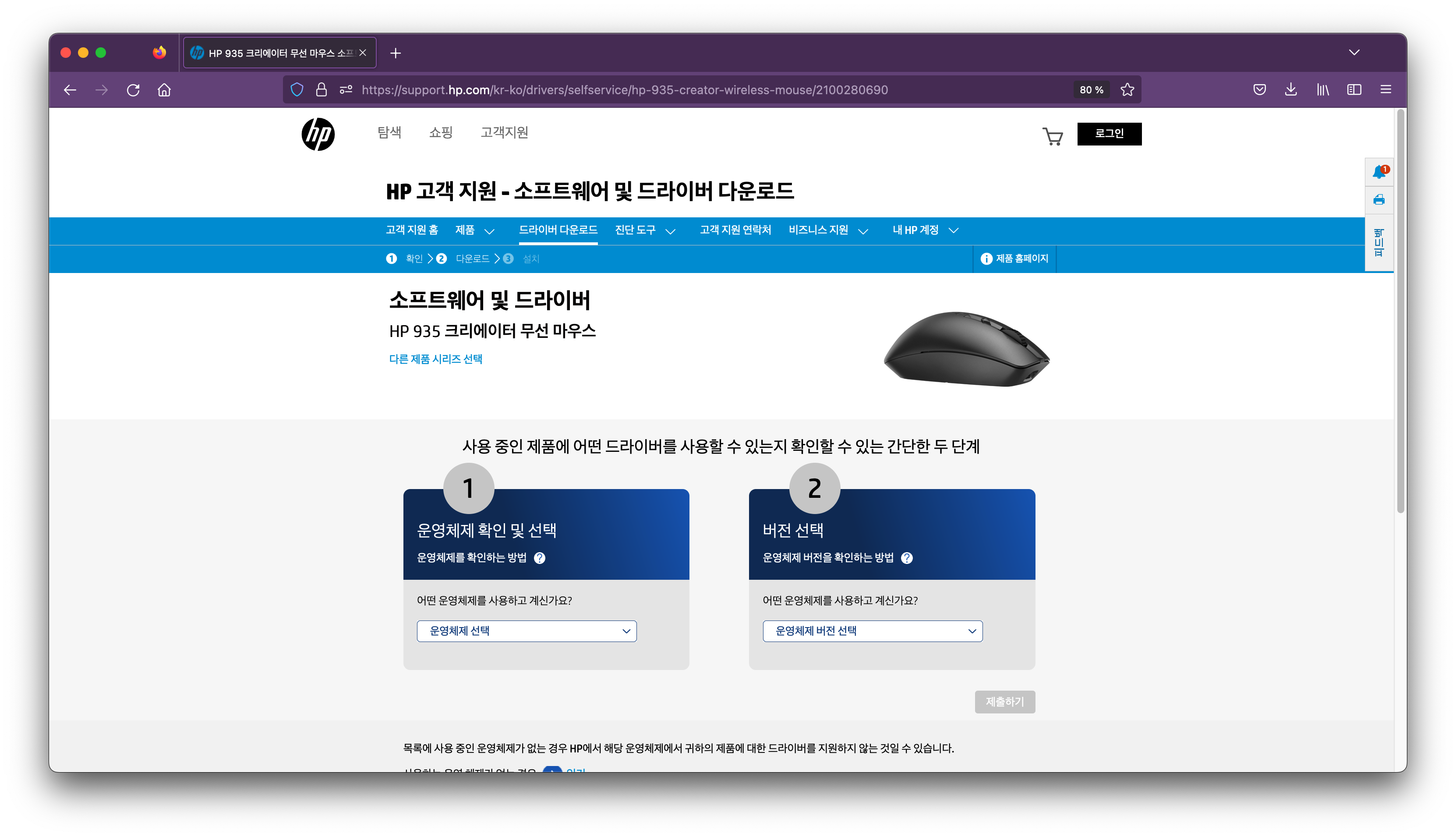Click the Firefox downloads arrow icon
The height and width of the screenshot is (837, 1456).
pos(1290,90)
